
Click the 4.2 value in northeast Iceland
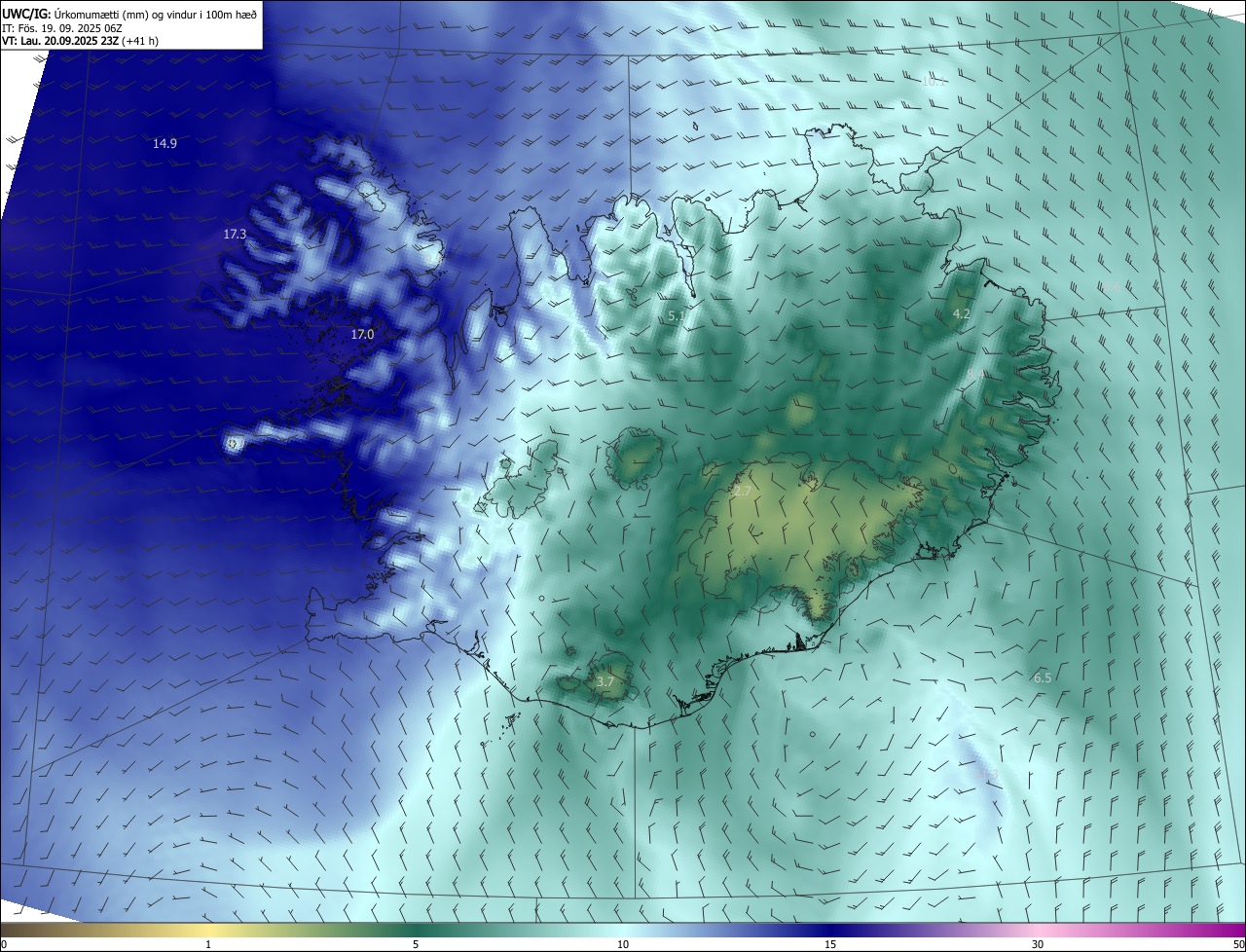pyautogui.click(x=961, y=313)
